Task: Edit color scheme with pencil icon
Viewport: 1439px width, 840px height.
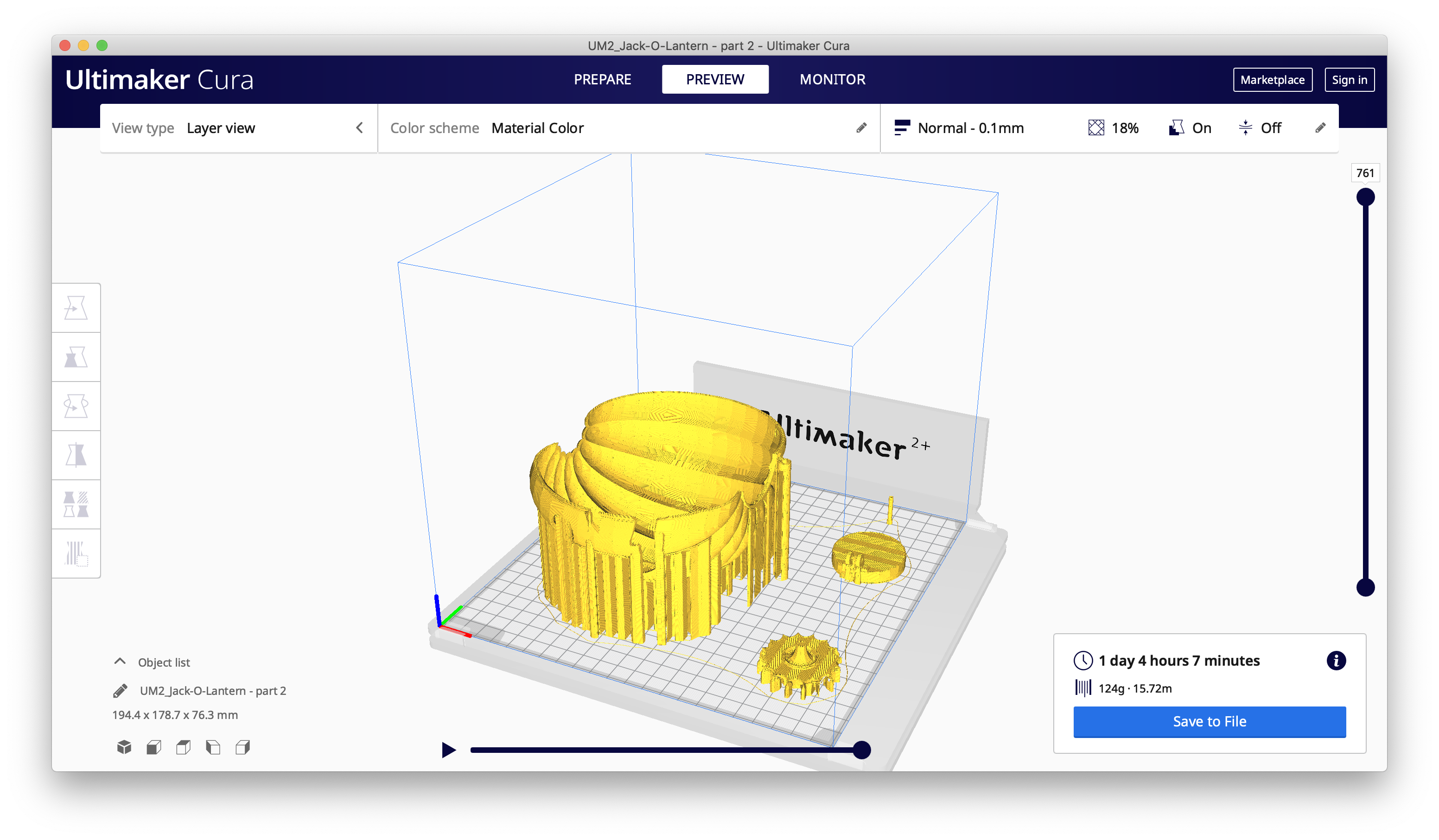Action: pos(861,128)
